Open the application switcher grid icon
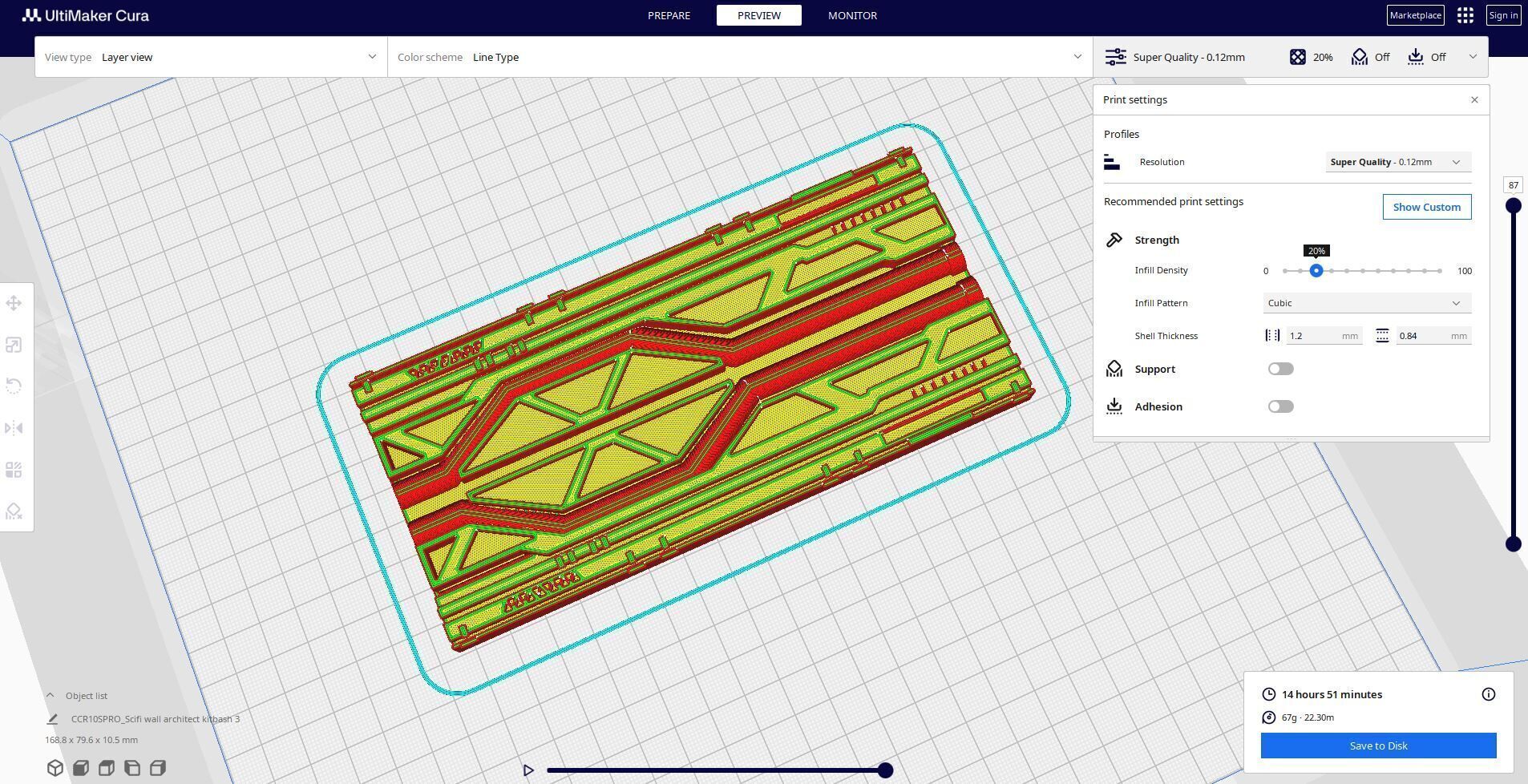 pyautogui.click(x=1465, y=15)
